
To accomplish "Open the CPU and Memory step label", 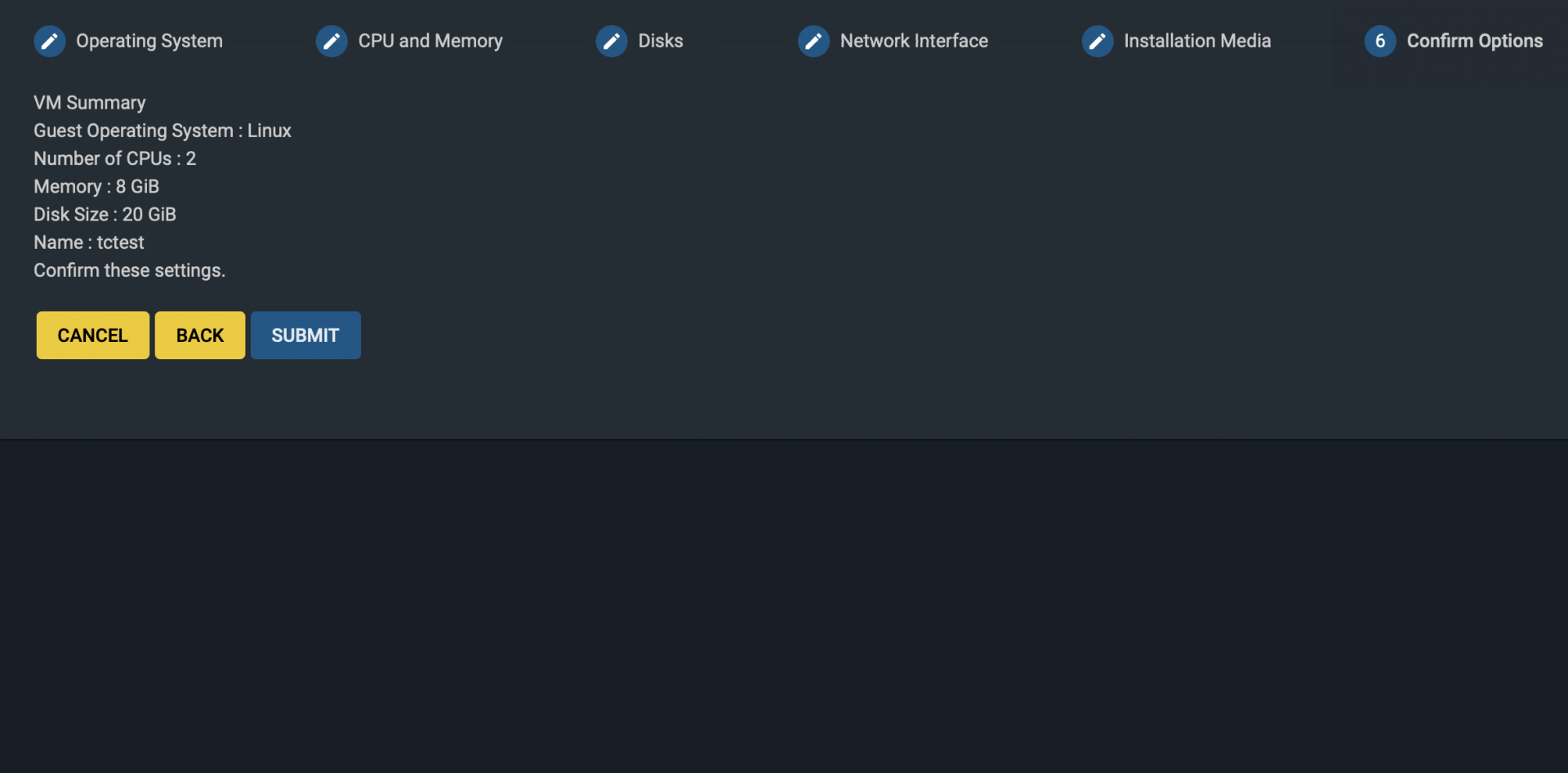I will [430, 41].
